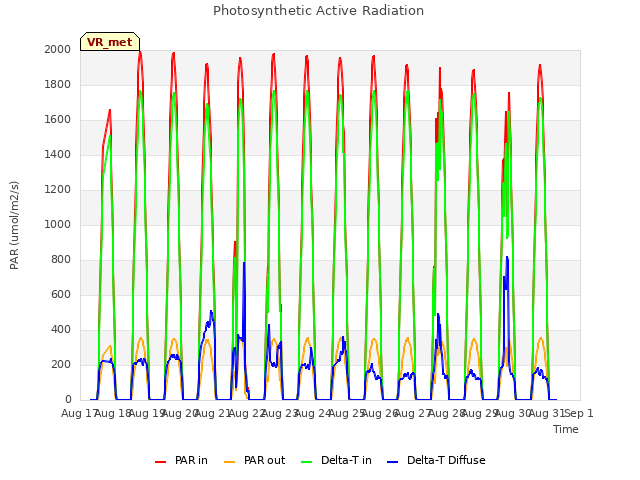Click the Sep 1 x-axis tick label

pyautogui.click(x=579, y=414)
